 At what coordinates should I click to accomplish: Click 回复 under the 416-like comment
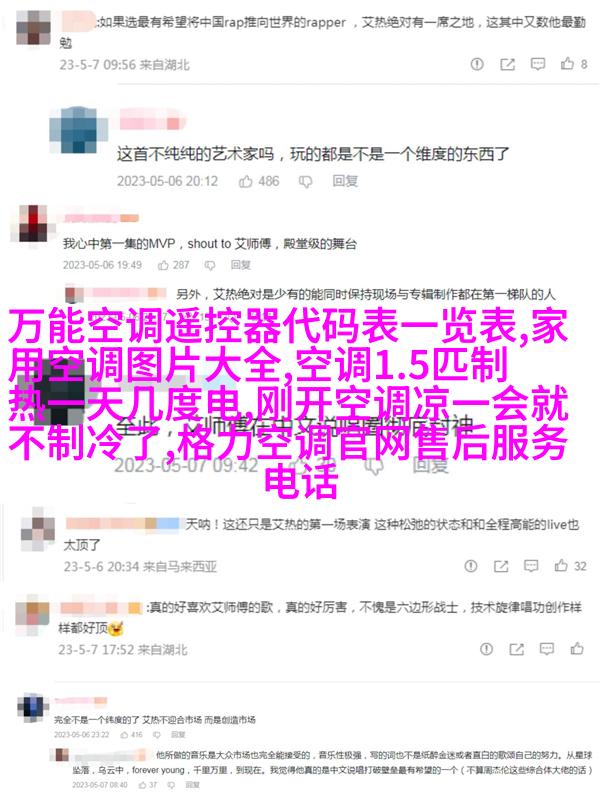click(x=178, y=735)
